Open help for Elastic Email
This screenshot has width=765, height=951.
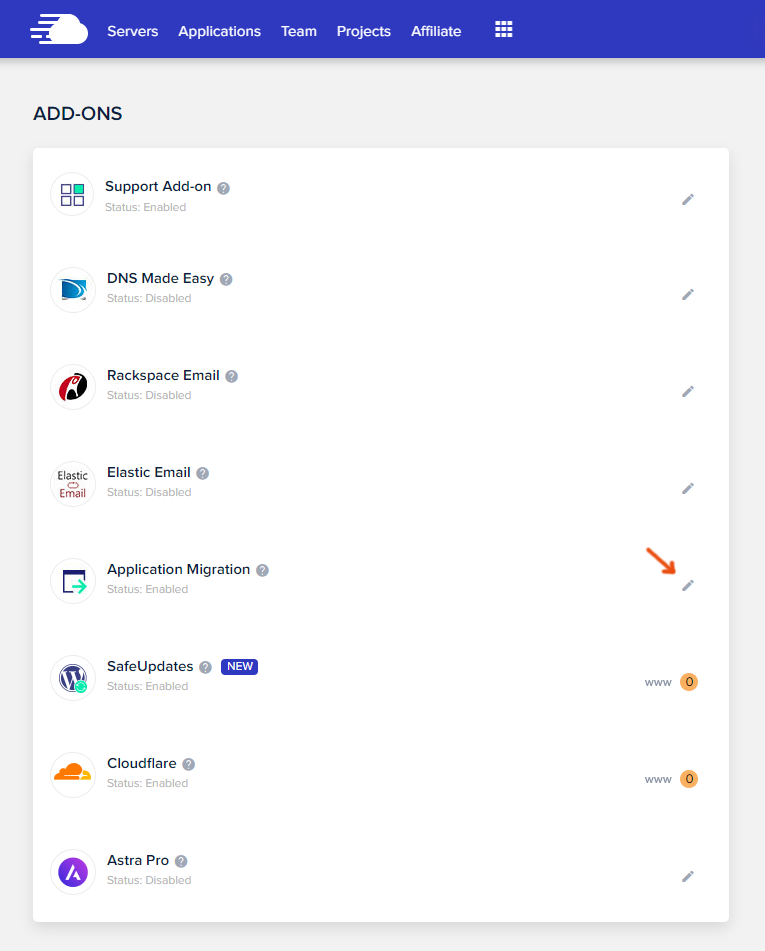(203, 473)
